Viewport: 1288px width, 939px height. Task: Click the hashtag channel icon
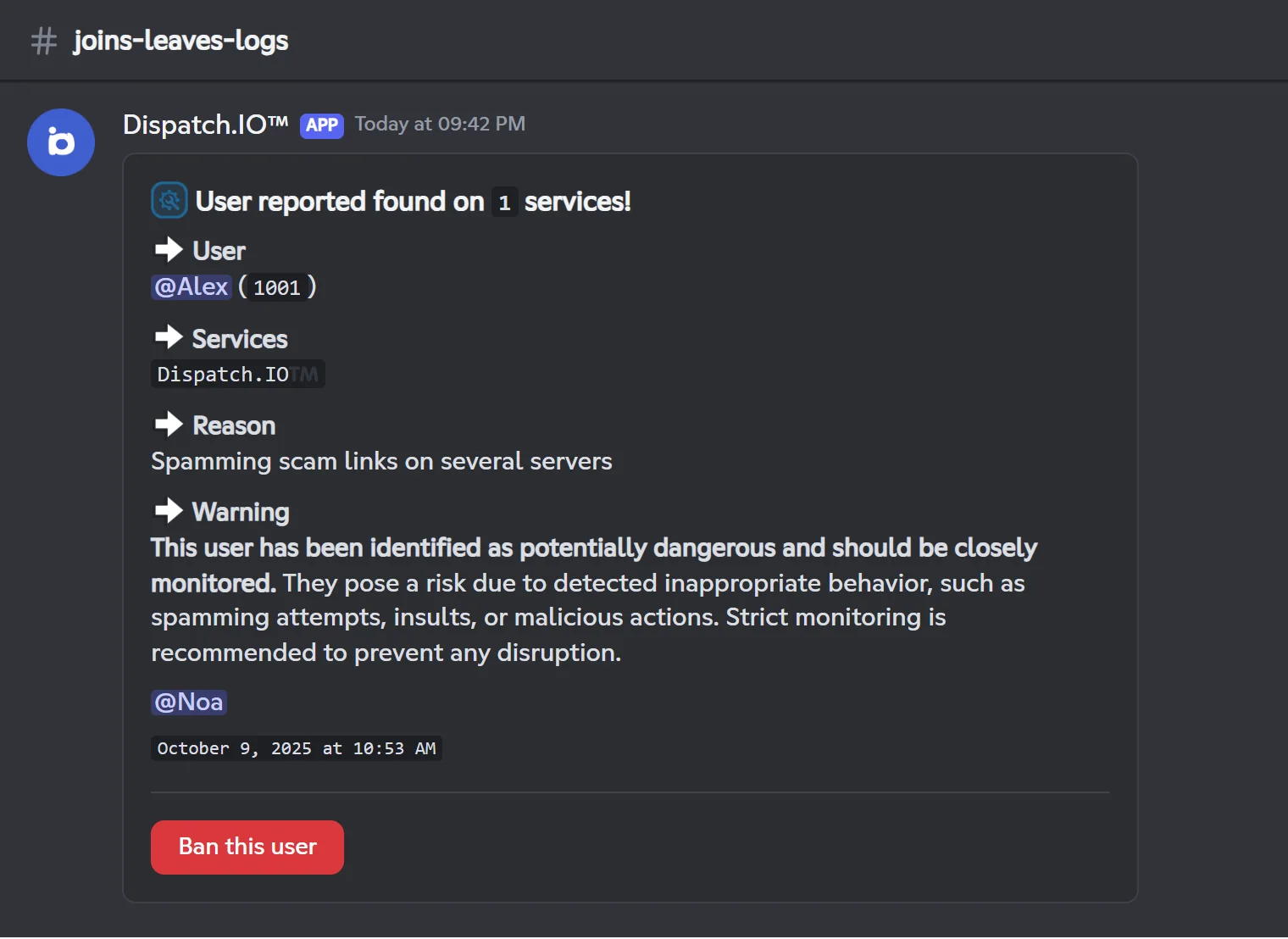[44, 41]
